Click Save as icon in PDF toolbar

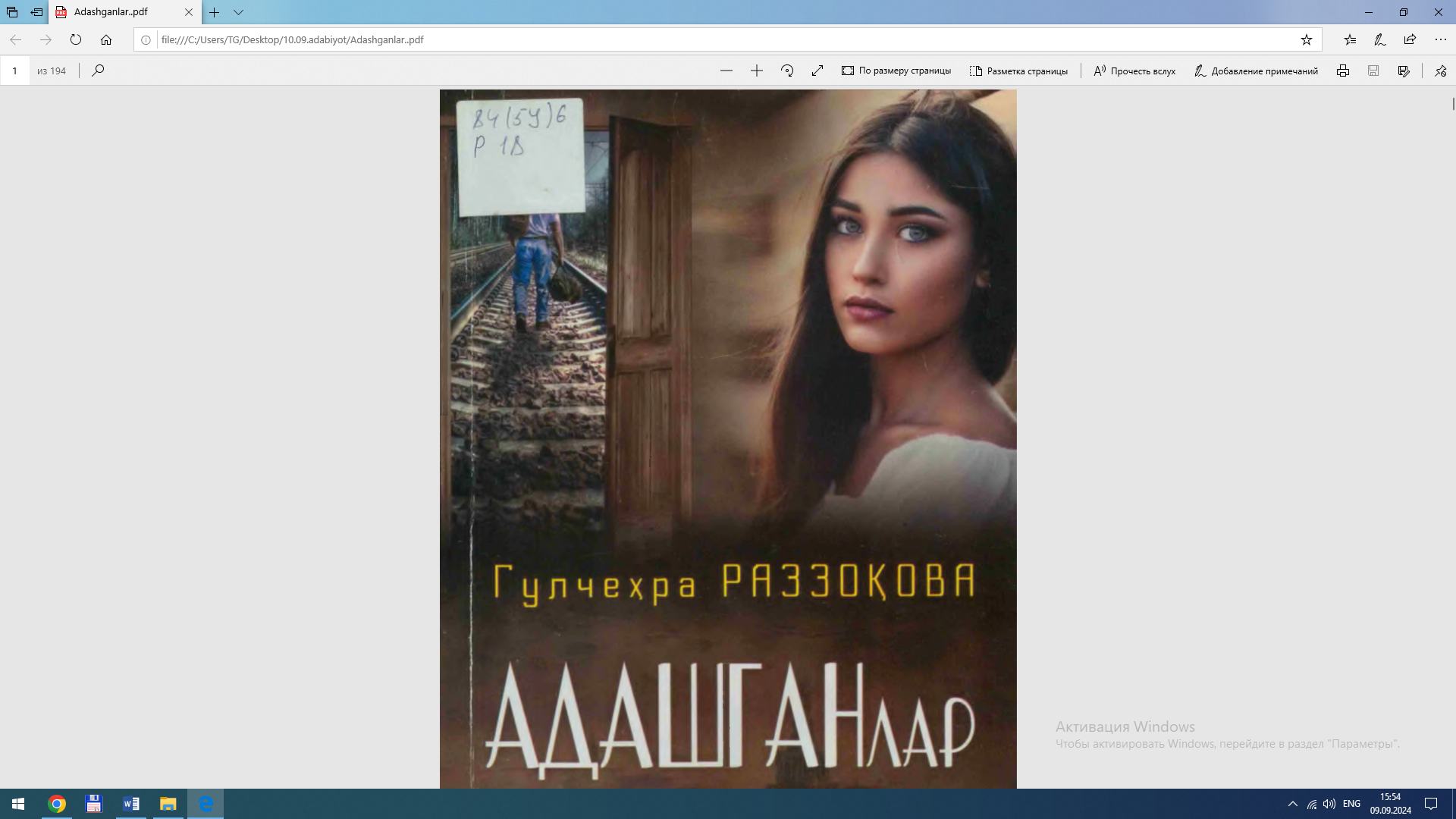[x=1404, y=71]
